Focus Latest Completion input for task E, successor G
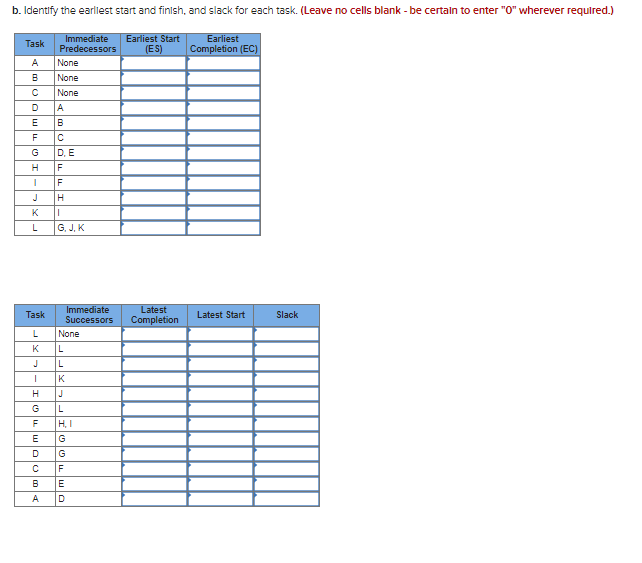642x563 pixels. [154, 439]
